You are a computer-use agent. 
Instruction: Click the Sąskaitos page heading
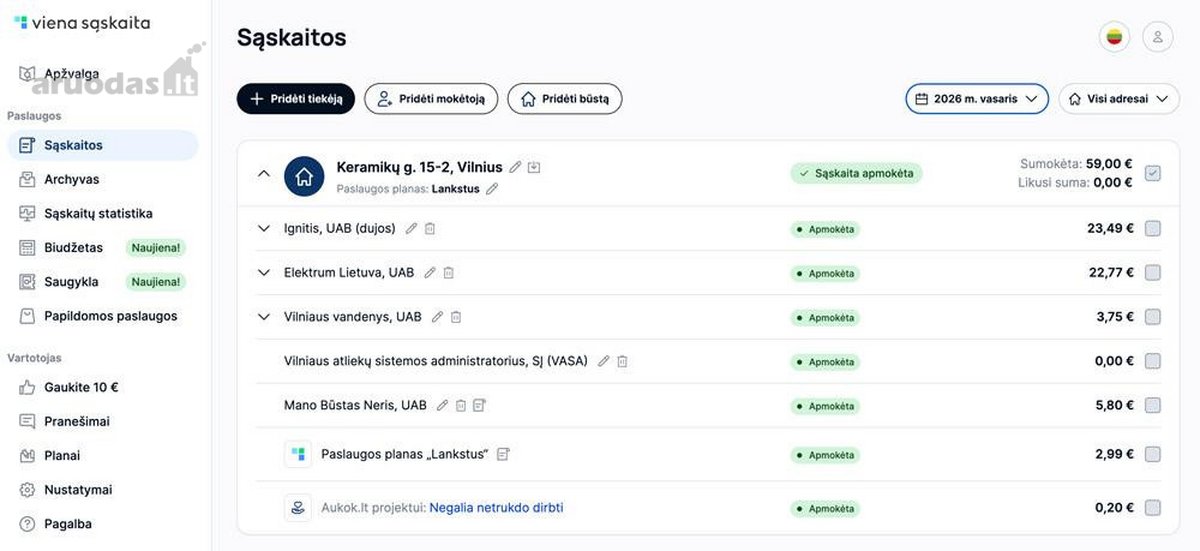pyautogui.click(x=292, y=38)
